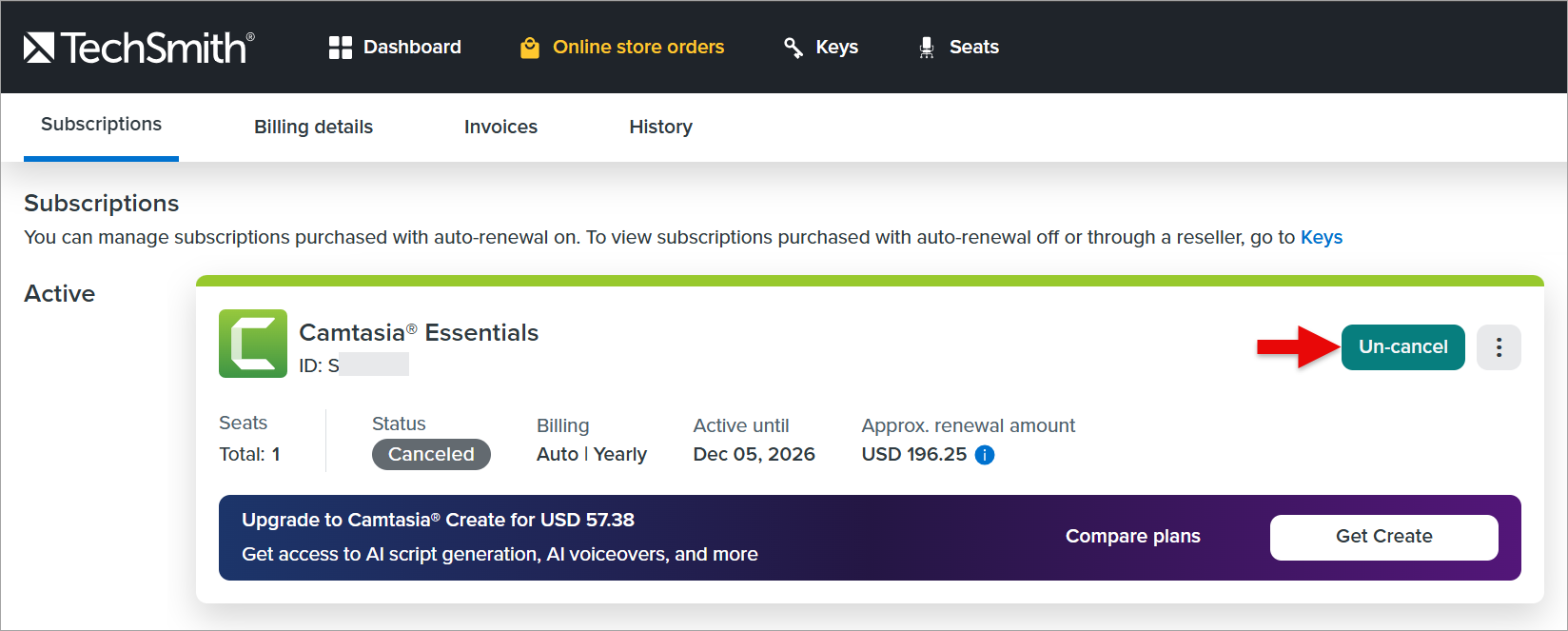Click the Camtasia green product icon
1568x631 pixels.
coord(253,344)
